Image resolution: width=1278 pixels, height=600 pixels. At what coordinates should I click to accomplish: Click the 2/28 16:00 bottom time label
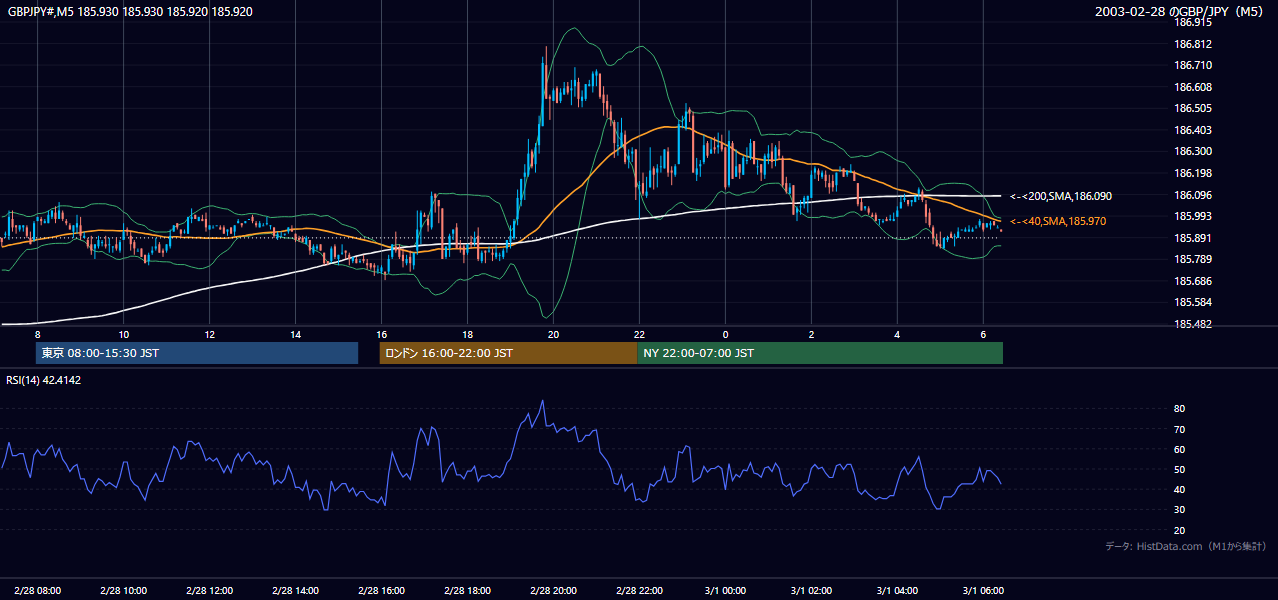point(381,591)
